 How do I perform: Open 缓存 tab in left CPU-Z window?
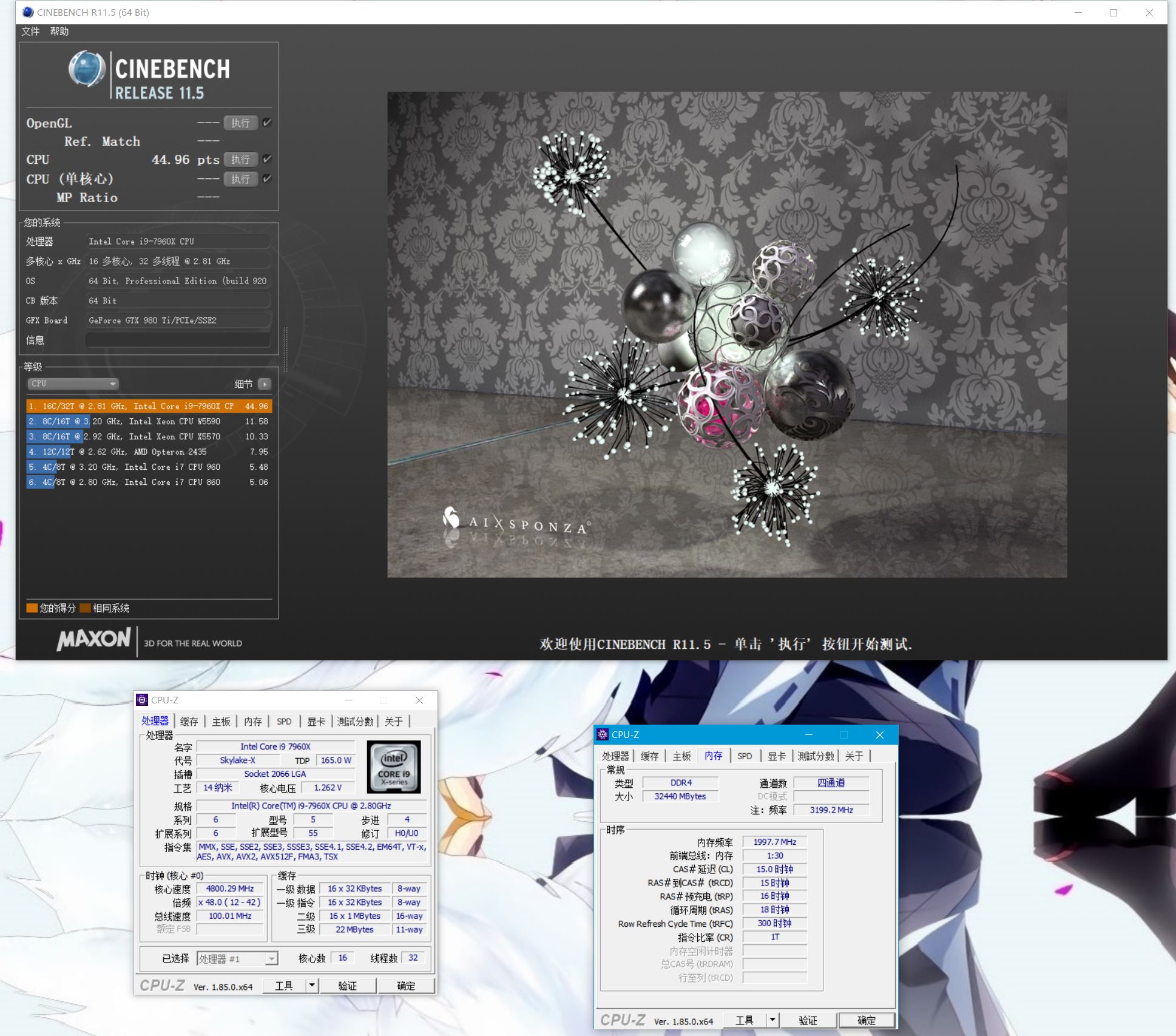point(189,721)
